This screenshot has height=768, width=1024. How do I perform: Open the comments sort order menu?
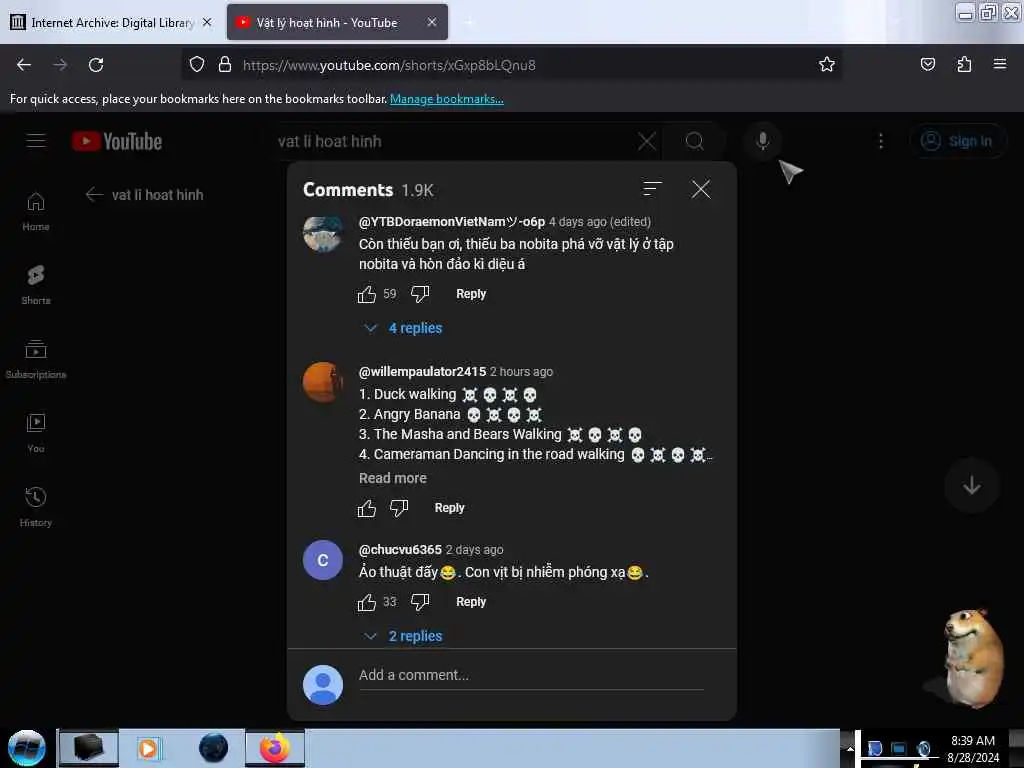(652, 189)
